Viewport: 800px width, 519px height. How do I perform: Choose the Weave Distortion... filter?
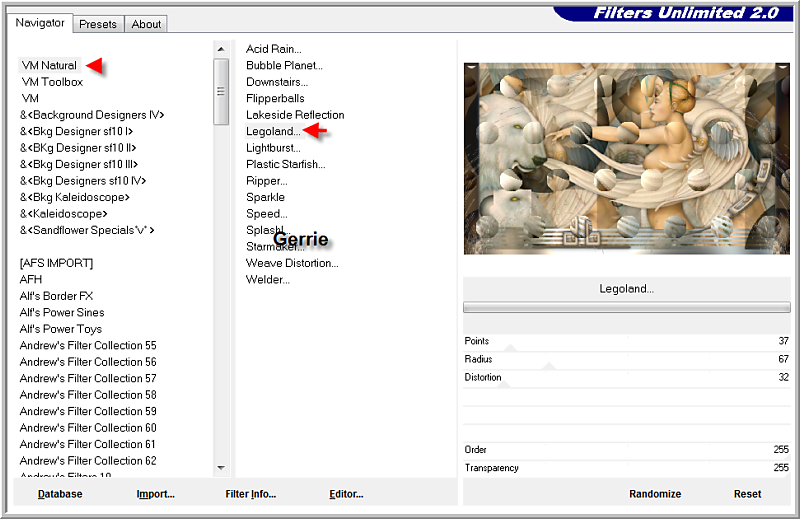(x=292, y=263)
